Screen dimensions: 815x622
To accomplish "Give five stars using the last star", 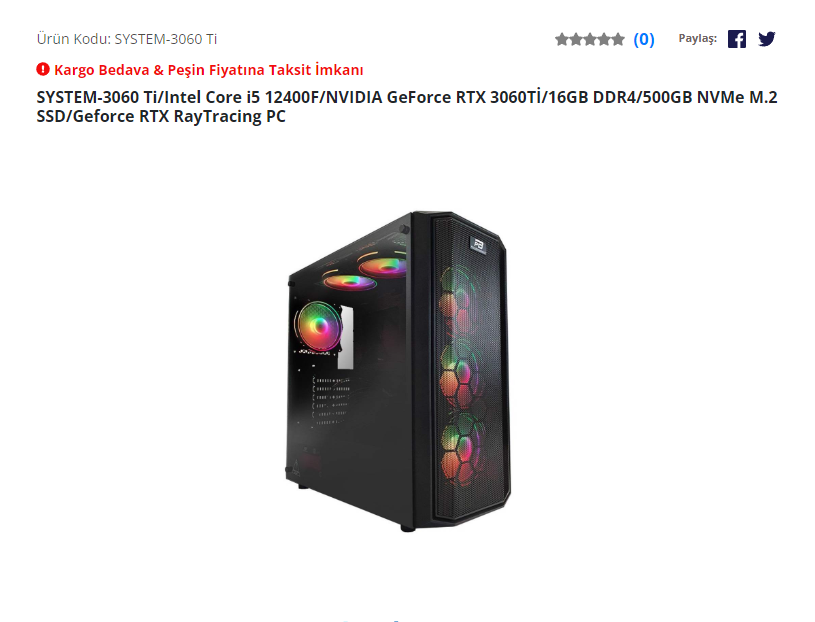I will point(617,39).
